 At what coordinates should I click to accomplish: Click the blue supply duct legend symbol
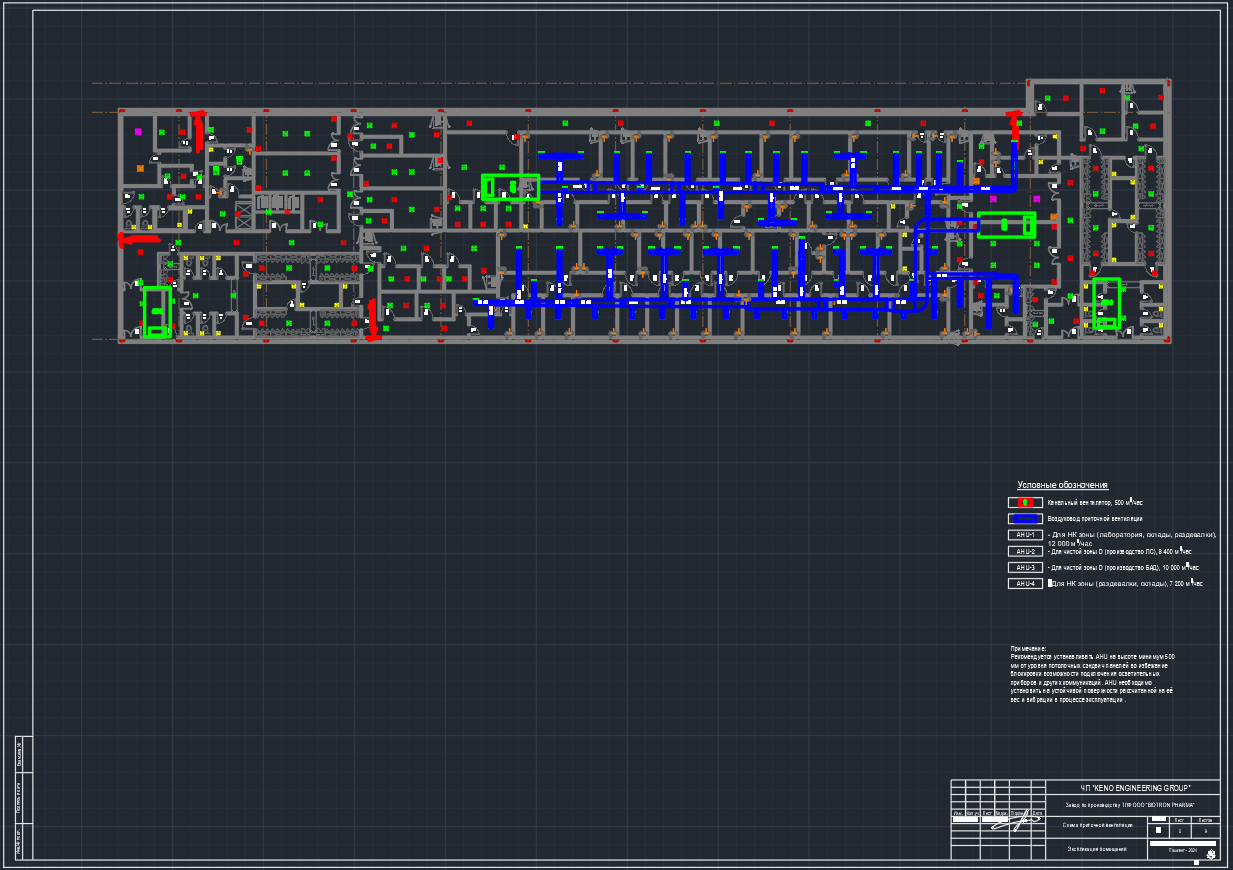tap(1025, 519)
